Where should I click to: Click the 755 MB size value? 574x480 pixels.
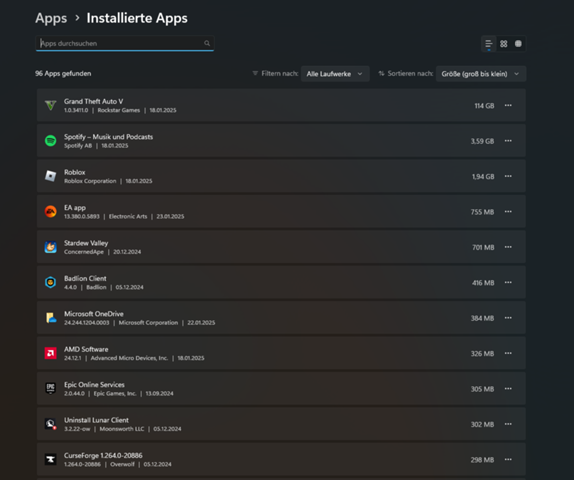click(x=482, y=212)
